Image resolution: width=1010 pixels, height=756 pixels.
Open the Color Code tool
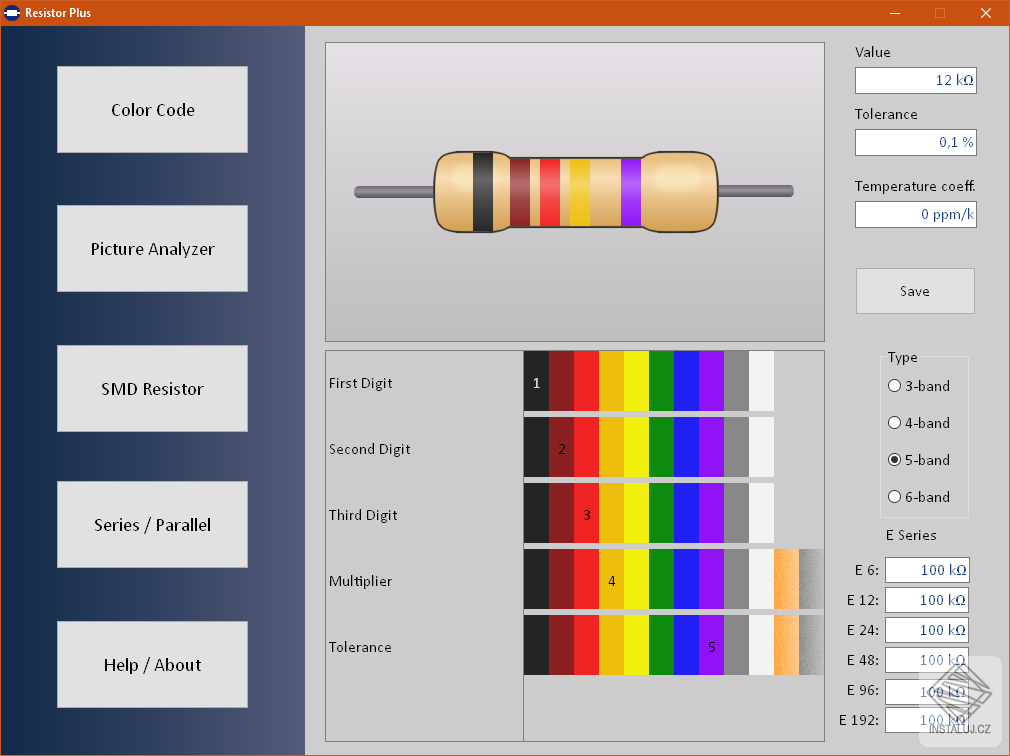point(152,109)
